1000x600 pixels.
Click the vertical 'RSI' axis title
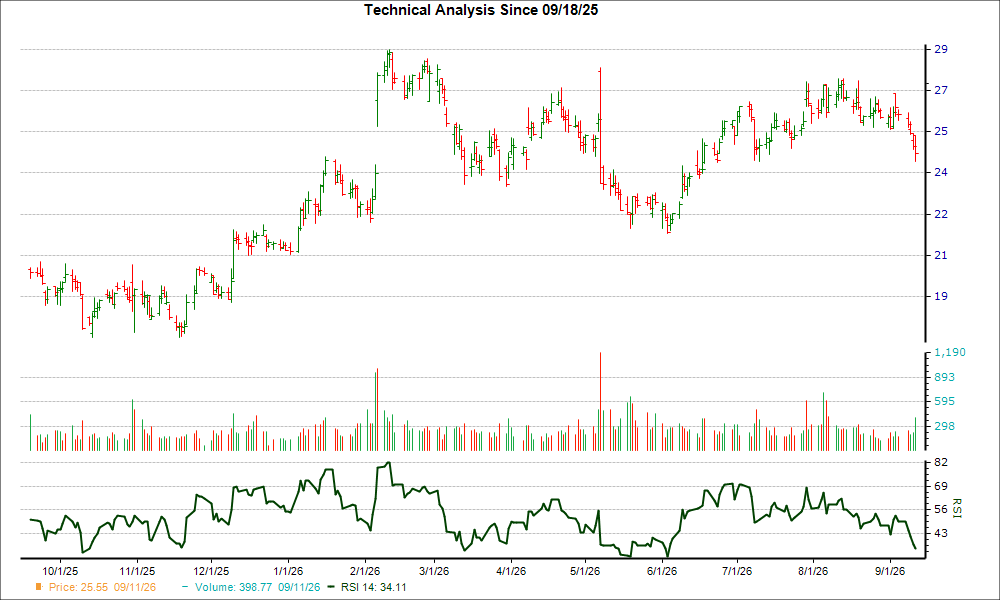point(957,508)
